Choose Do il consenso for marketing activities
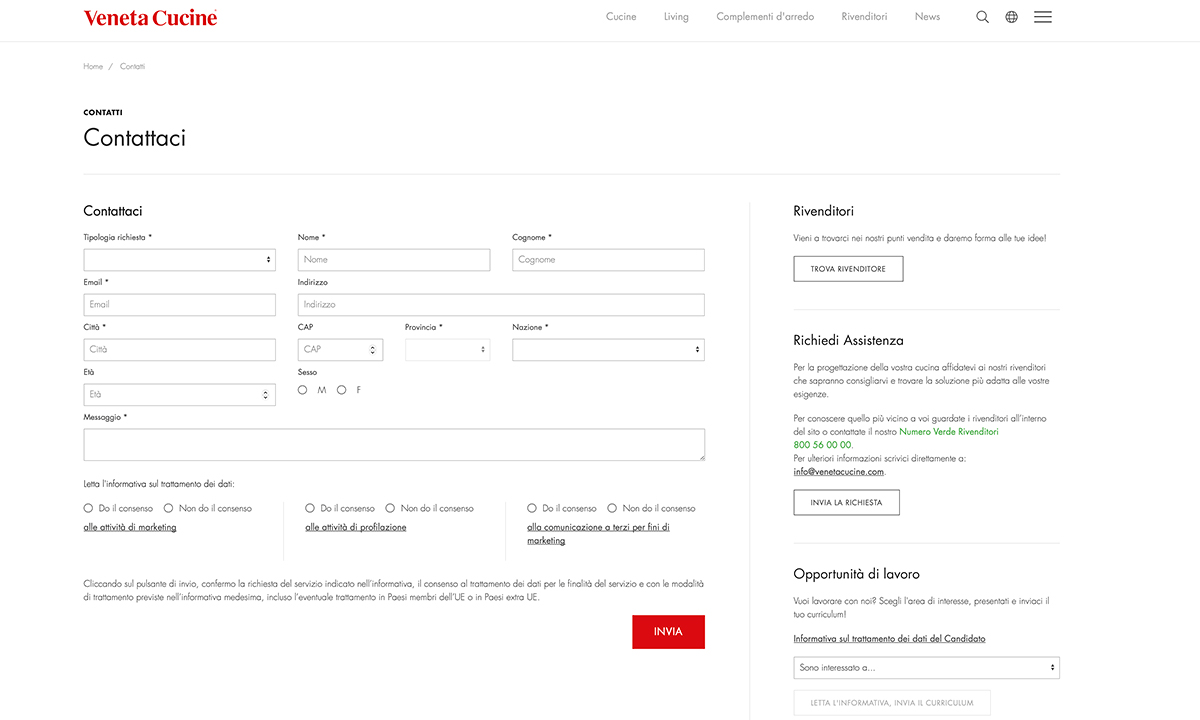This screenshot has width=1200, height=720. [x=89, y=508]
